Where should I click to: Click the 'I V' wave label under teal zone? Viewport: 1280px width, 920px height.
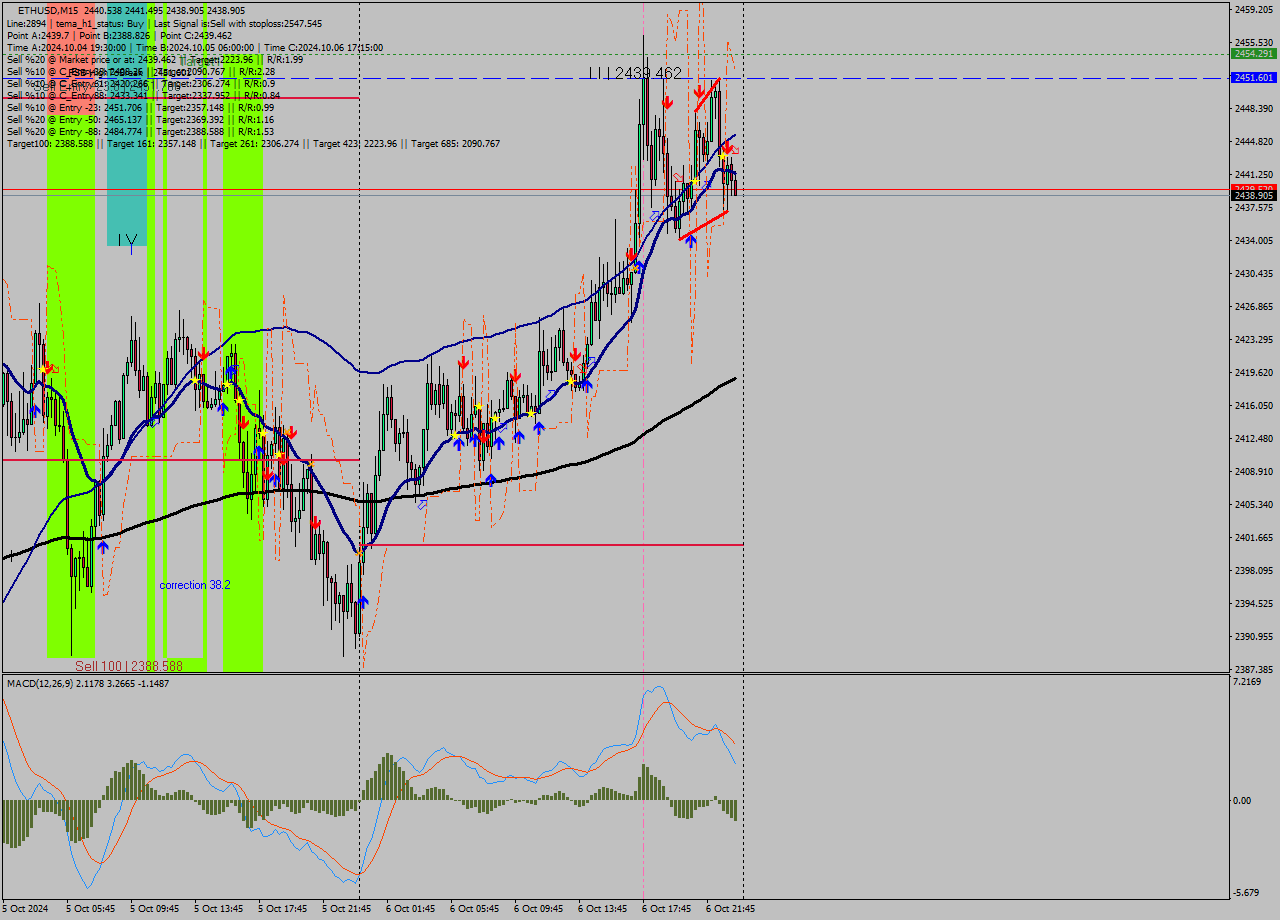tap(127, 241)
